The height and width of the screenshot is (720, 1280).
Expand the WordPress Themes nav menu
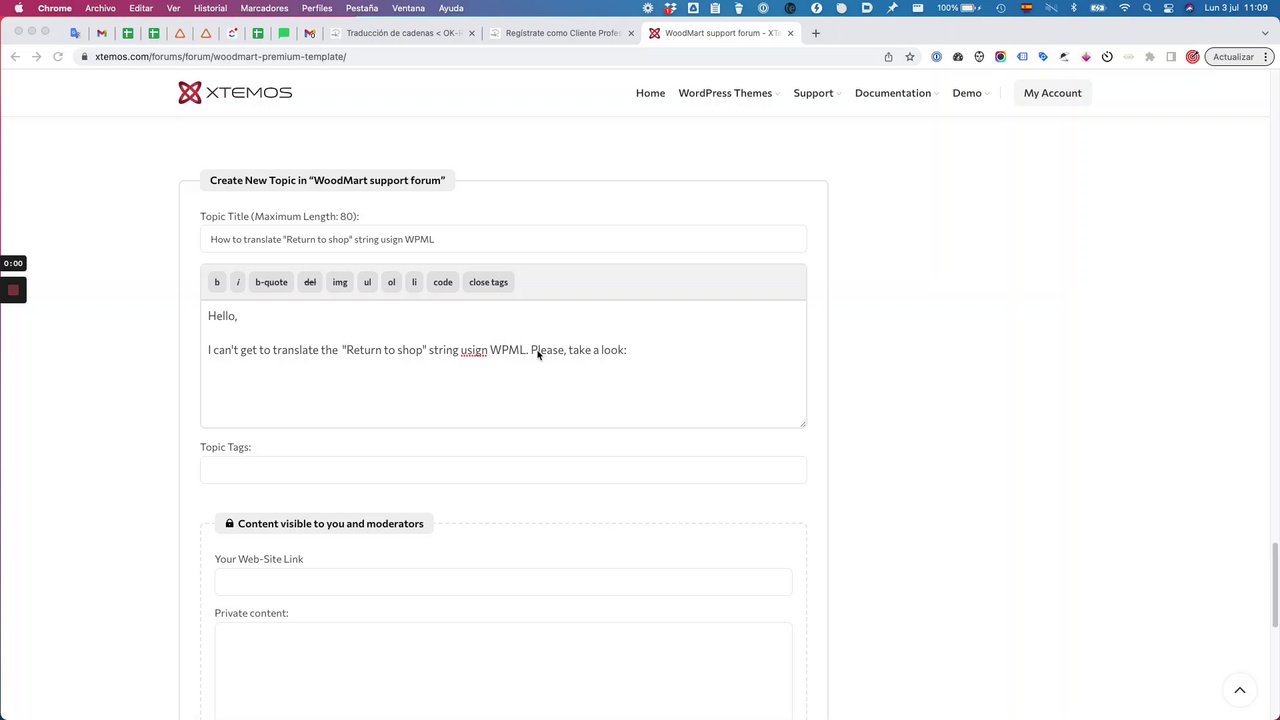[x=729, y=93]
